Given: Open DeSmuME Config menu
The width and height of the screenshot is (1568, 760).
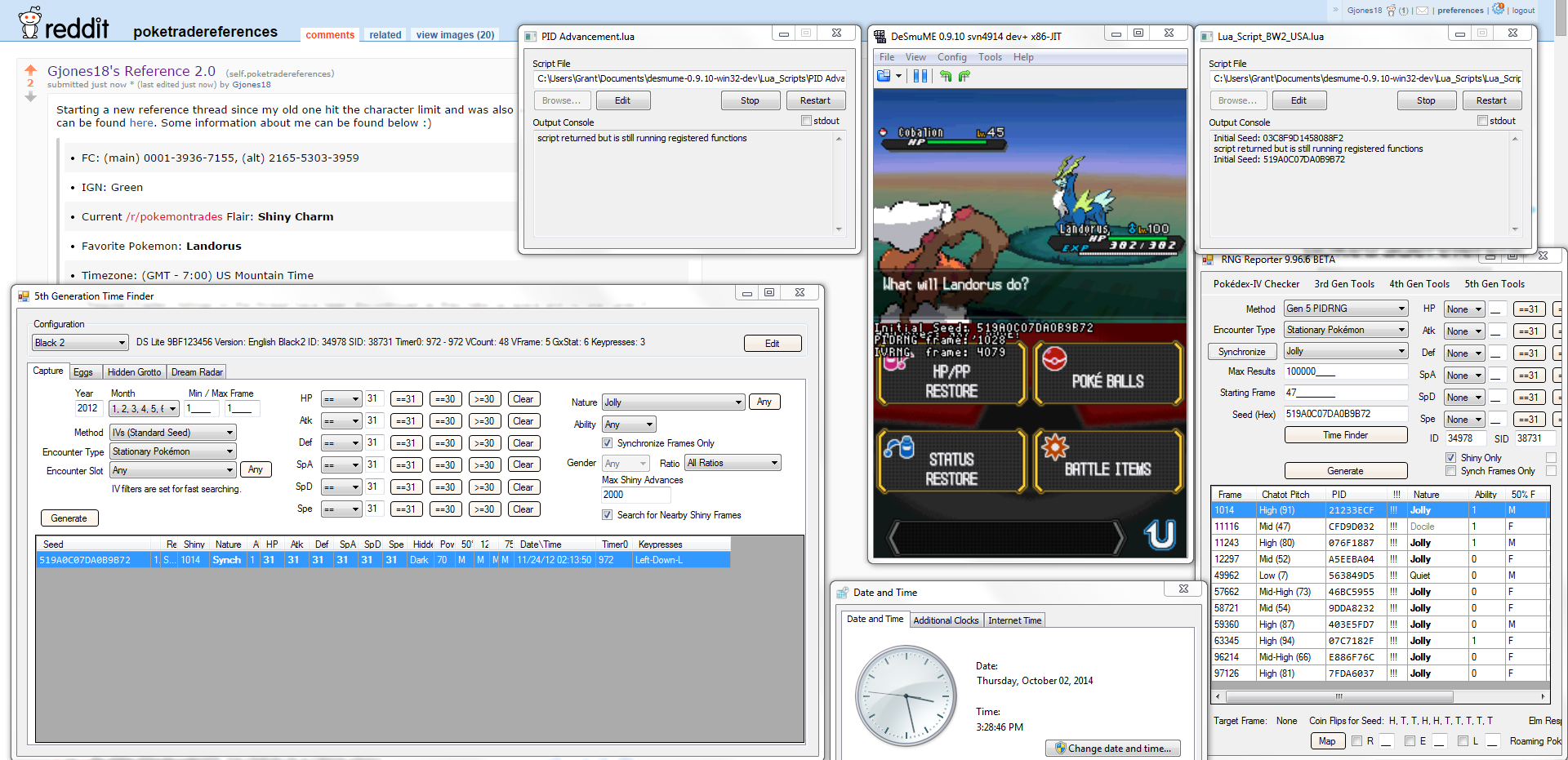Looking at the screenshot, I should pyautogui.click(x=952, y=57).
